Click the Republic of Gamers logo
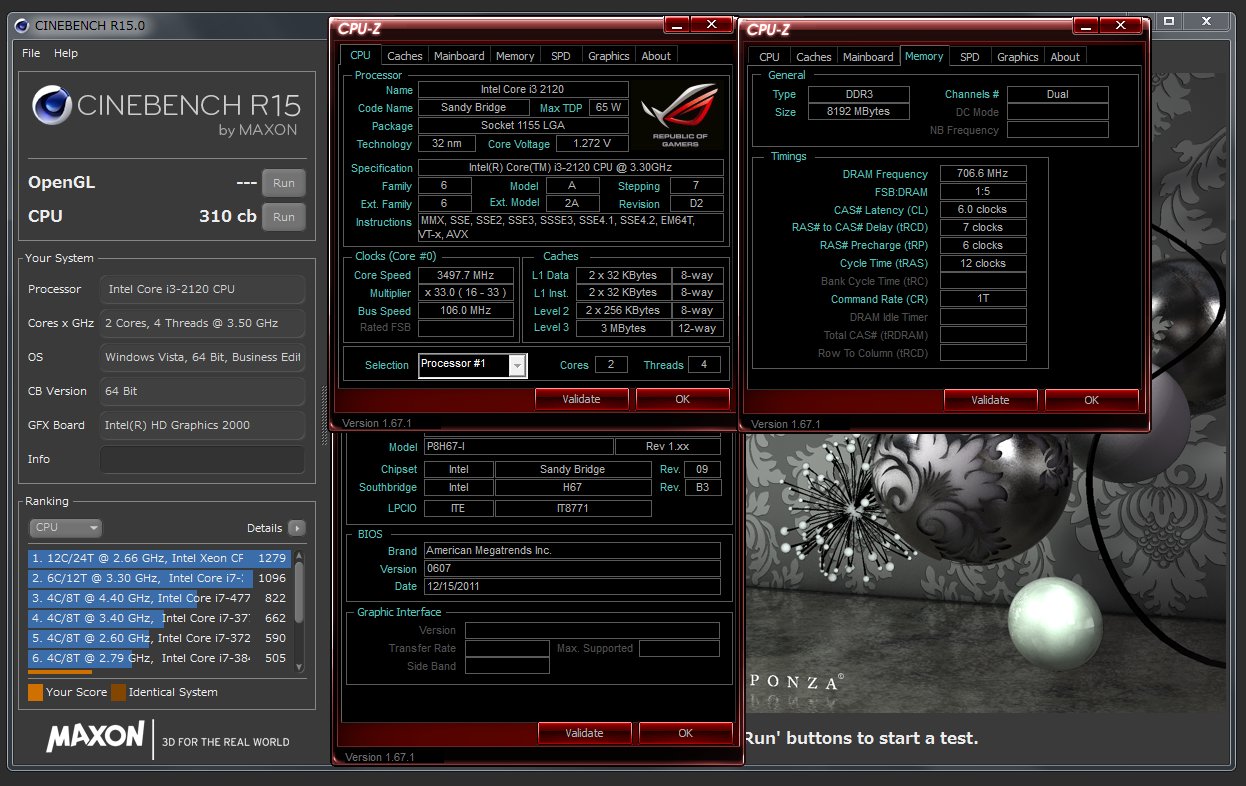Viewport: 1246px width, 786px height. (680, 113)
